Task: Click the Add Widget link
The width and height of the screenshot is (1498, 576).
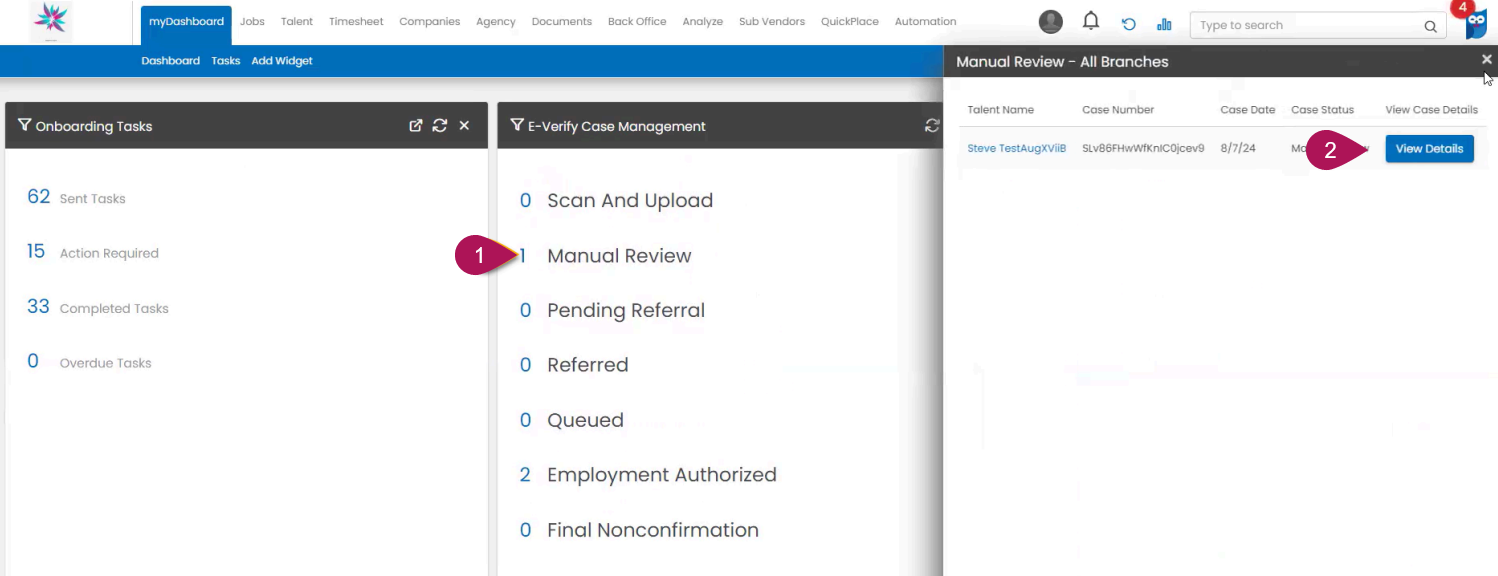Action: (x=282, y=61)
